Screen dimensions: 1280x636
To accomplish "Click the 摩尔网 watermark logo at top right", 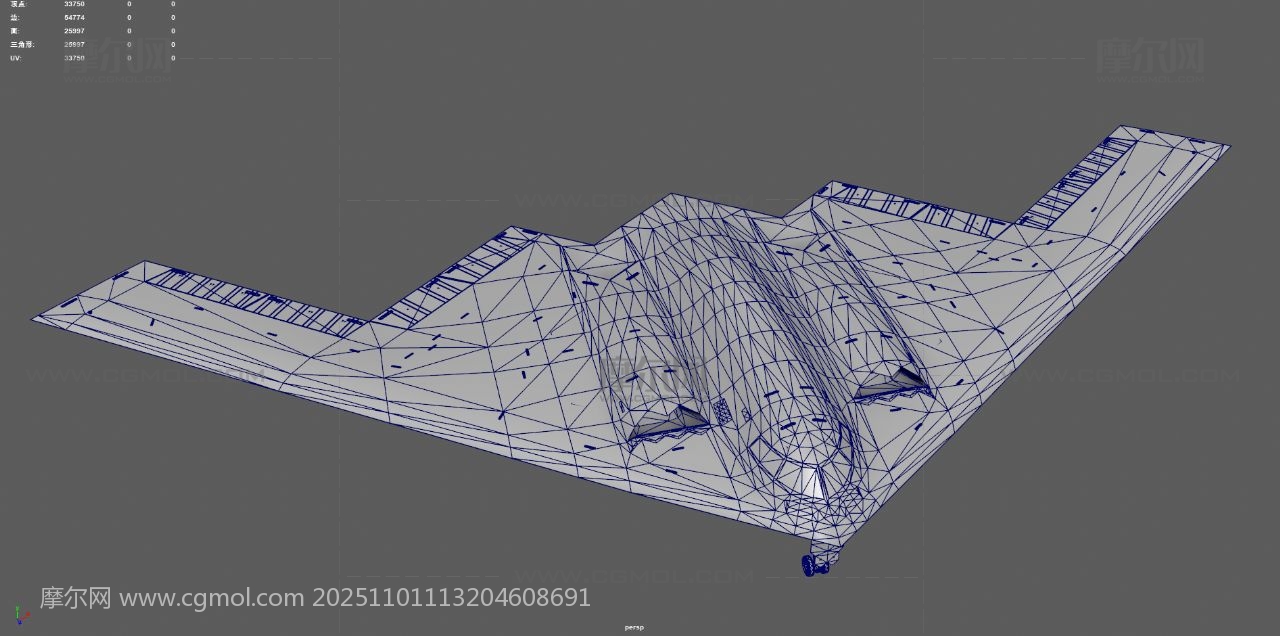I will click(x=1150, y=57).
